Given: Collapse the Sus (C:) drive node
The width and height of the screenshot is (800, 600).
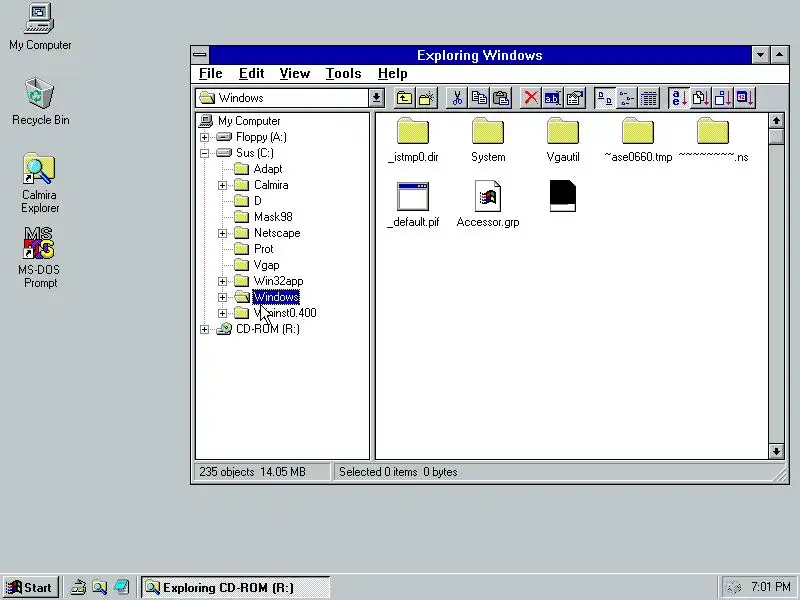Looking at the screenshot, I should 205,153.
